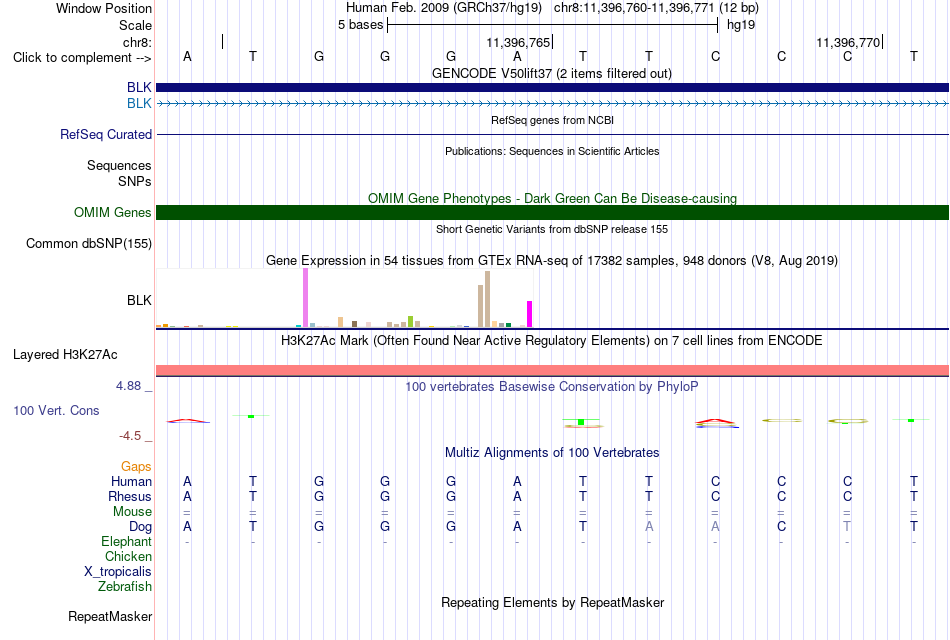Click base A beneath the 11,396,765 marker
950x640 pixels.
click(x=517, y=56)
